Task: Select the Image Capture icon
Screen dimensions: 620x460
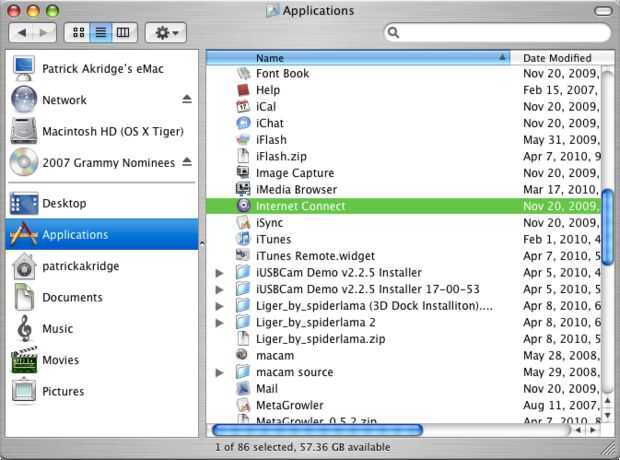Action: [244, 173]
